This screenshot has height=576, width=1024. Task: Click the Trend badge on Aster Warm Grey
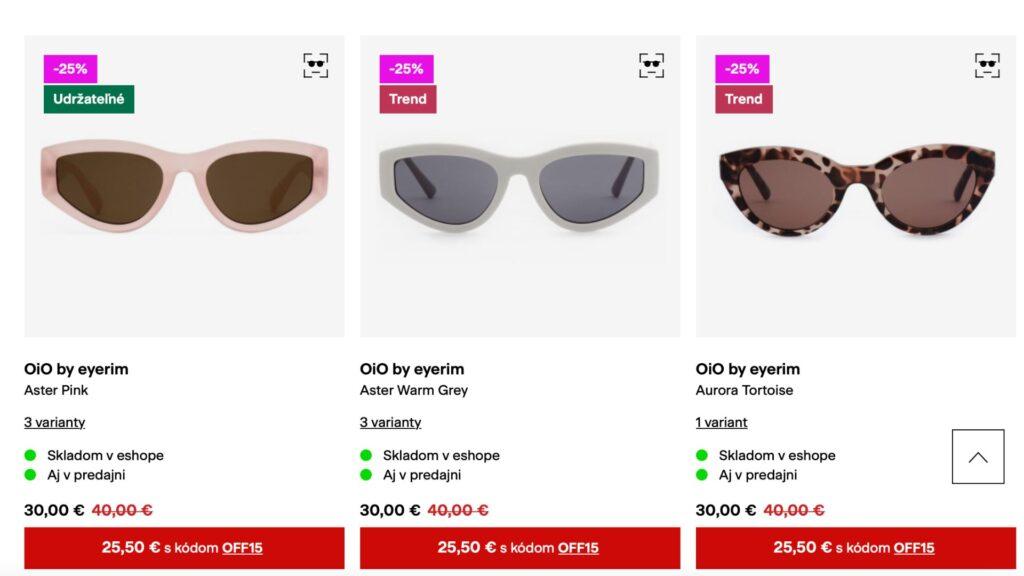[408, 99]
